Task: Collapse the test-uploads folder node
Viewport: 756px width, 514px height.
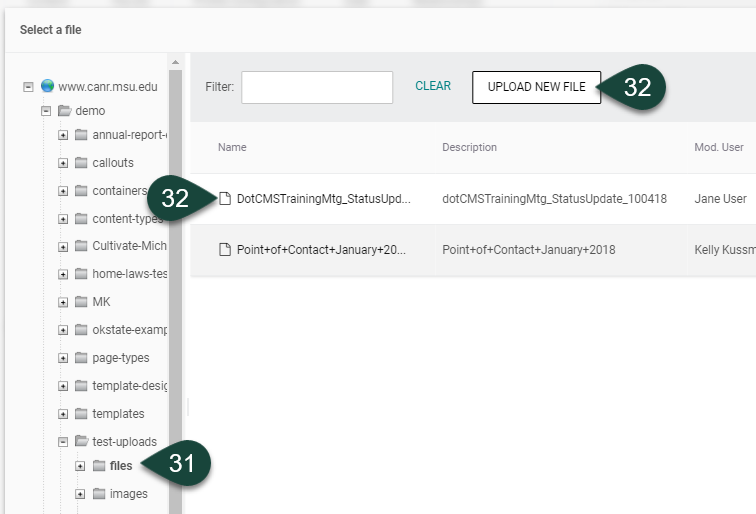Action: (x=63, y=442)
